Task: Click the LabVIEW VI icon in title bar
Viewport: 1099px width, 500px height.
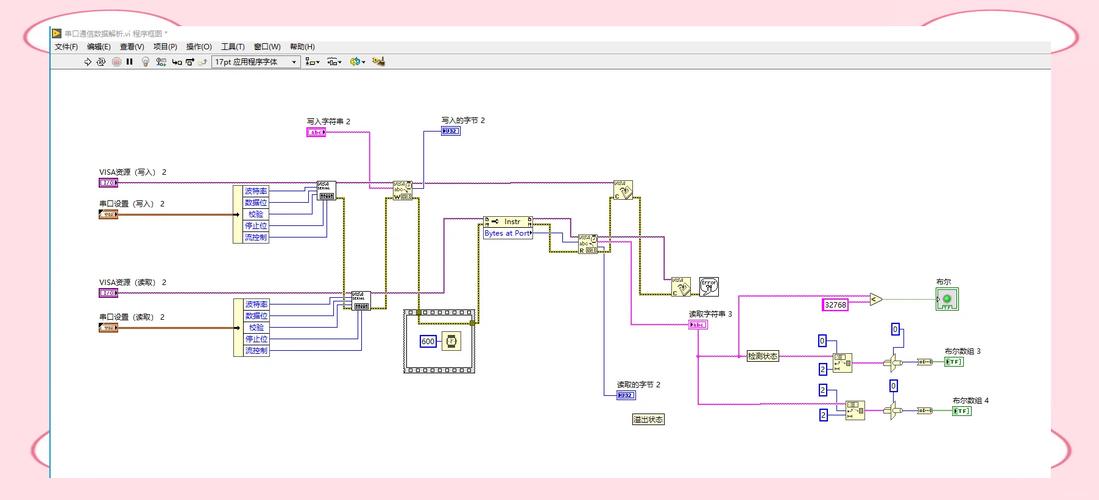Action: [x=57, y=33]
